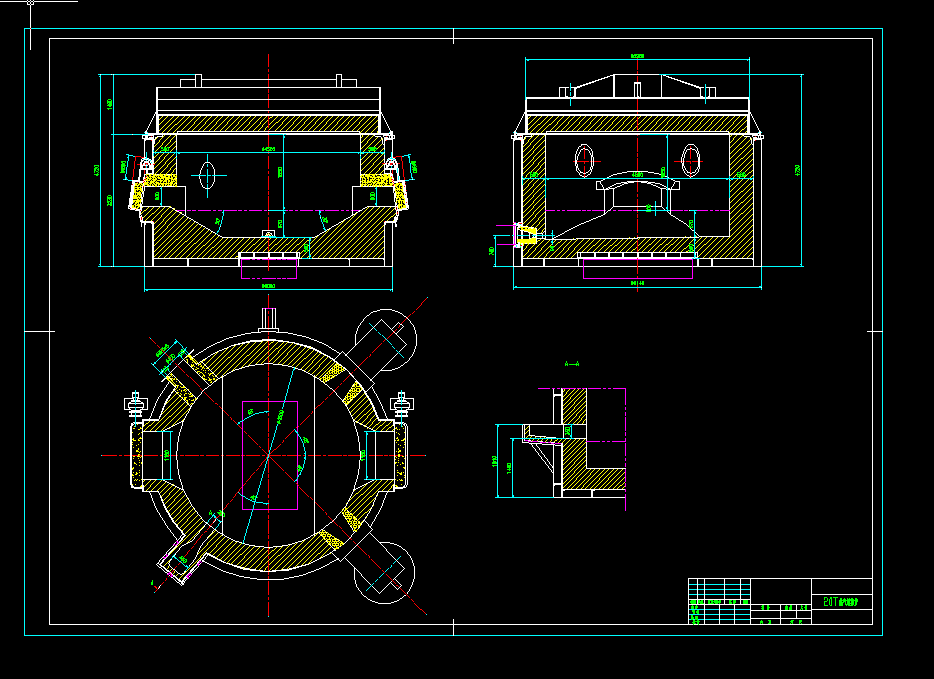Select lower-right circular pad in plan view
This screenshot has height=679, width=934.
click(x=384, y=572)
